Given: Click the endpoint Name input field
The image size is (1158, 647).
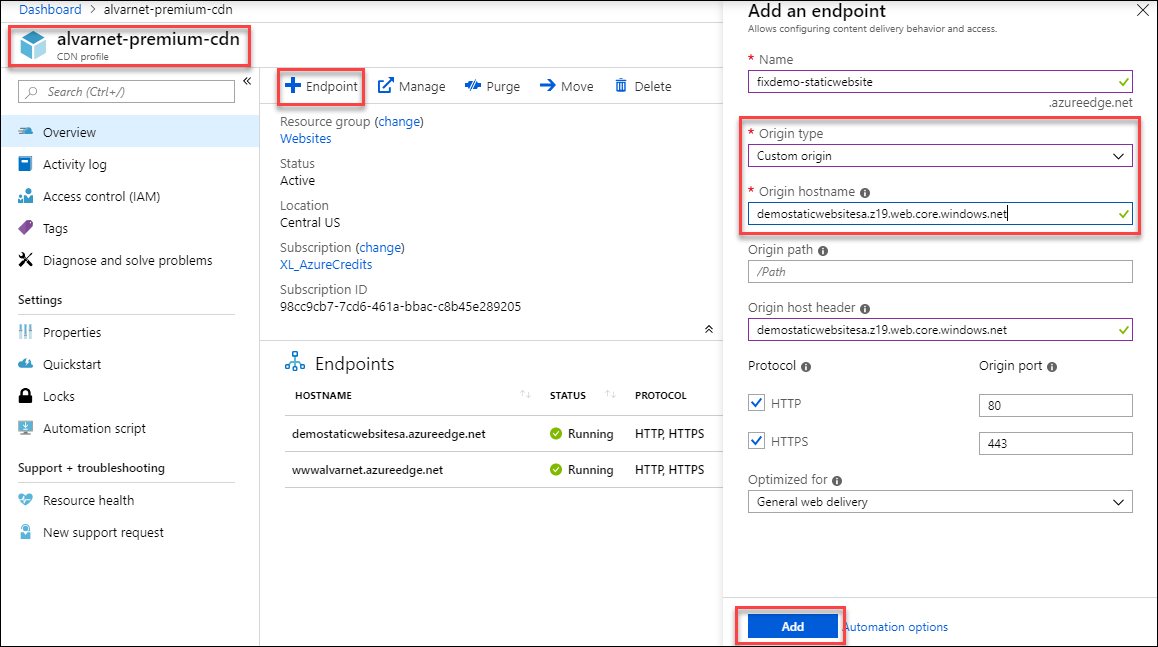Looking at the screenshot, I should tap(939, 82).
